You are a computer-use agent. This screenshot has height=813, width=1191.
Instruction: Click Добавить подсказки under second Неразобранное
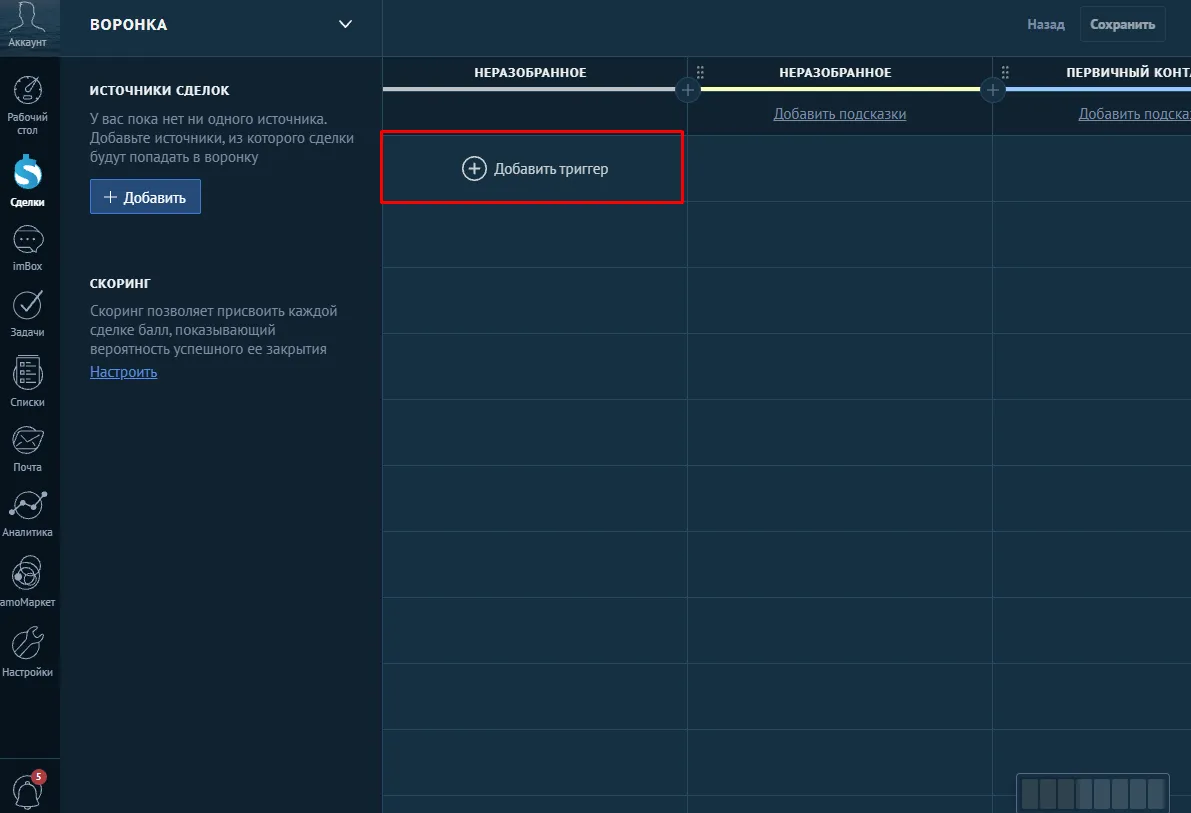click(x=839, y=114)
